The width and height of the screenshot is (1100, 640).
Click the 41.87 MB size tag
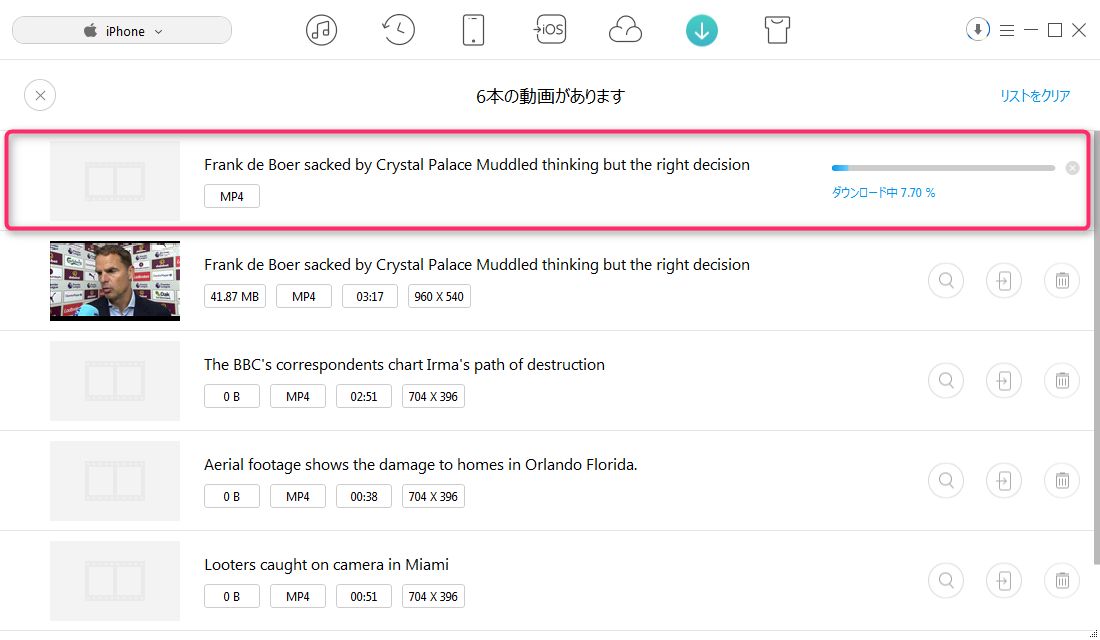click(x=234, y=297)
